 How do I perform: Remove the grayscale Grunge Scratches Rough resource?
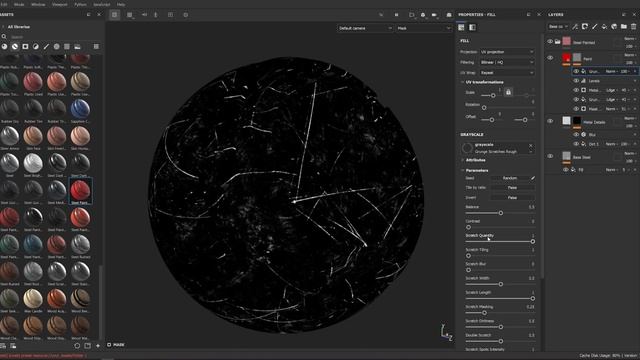click(531, 145)
